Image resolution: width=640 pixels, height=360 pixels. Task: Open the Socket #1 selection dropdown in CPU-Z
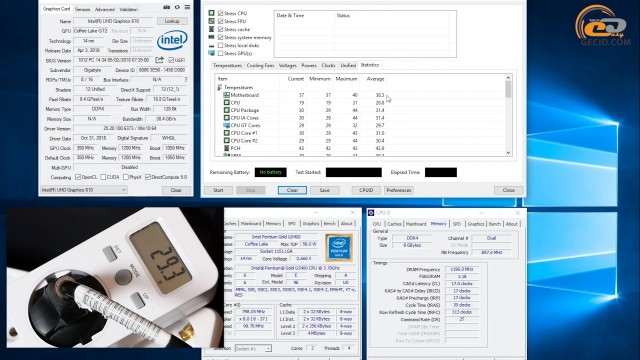coord(253,349)
